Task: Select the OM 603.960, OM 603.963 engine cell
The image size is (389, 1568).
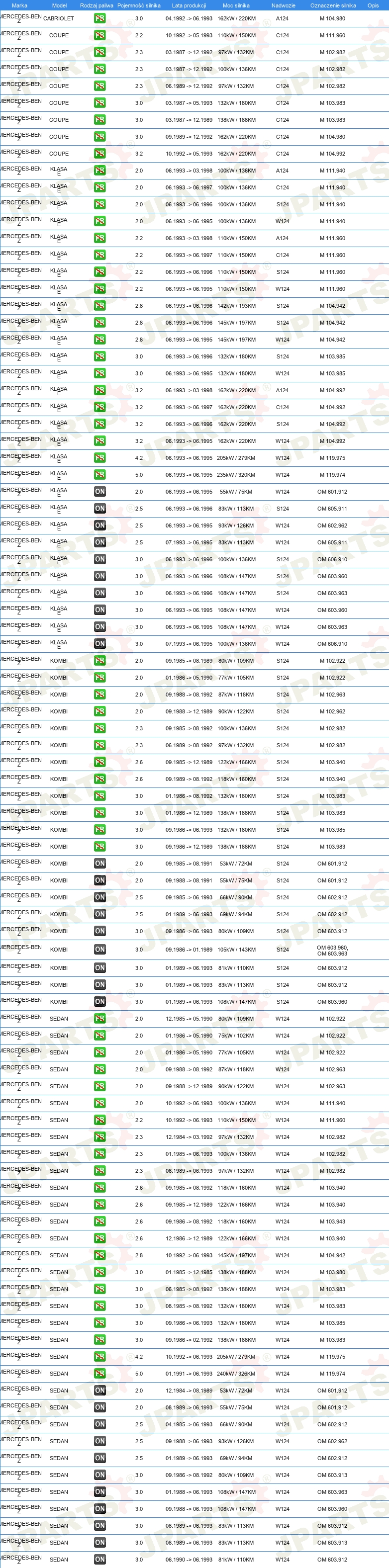Action: [332, 950]
